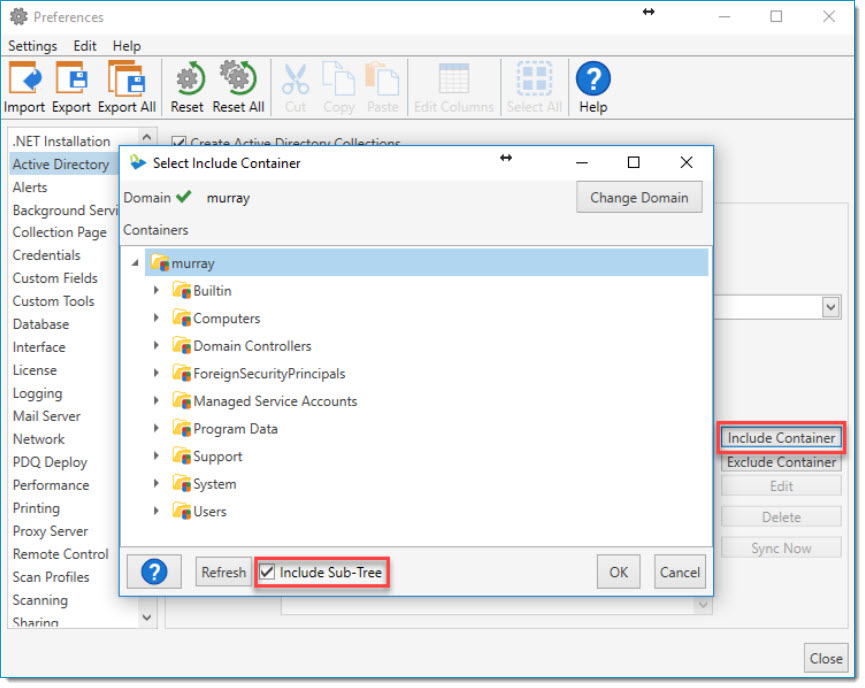The height and width of the screenshot is (688, 865).
Task: Open the Settings menu
Action: pos(32,45)
